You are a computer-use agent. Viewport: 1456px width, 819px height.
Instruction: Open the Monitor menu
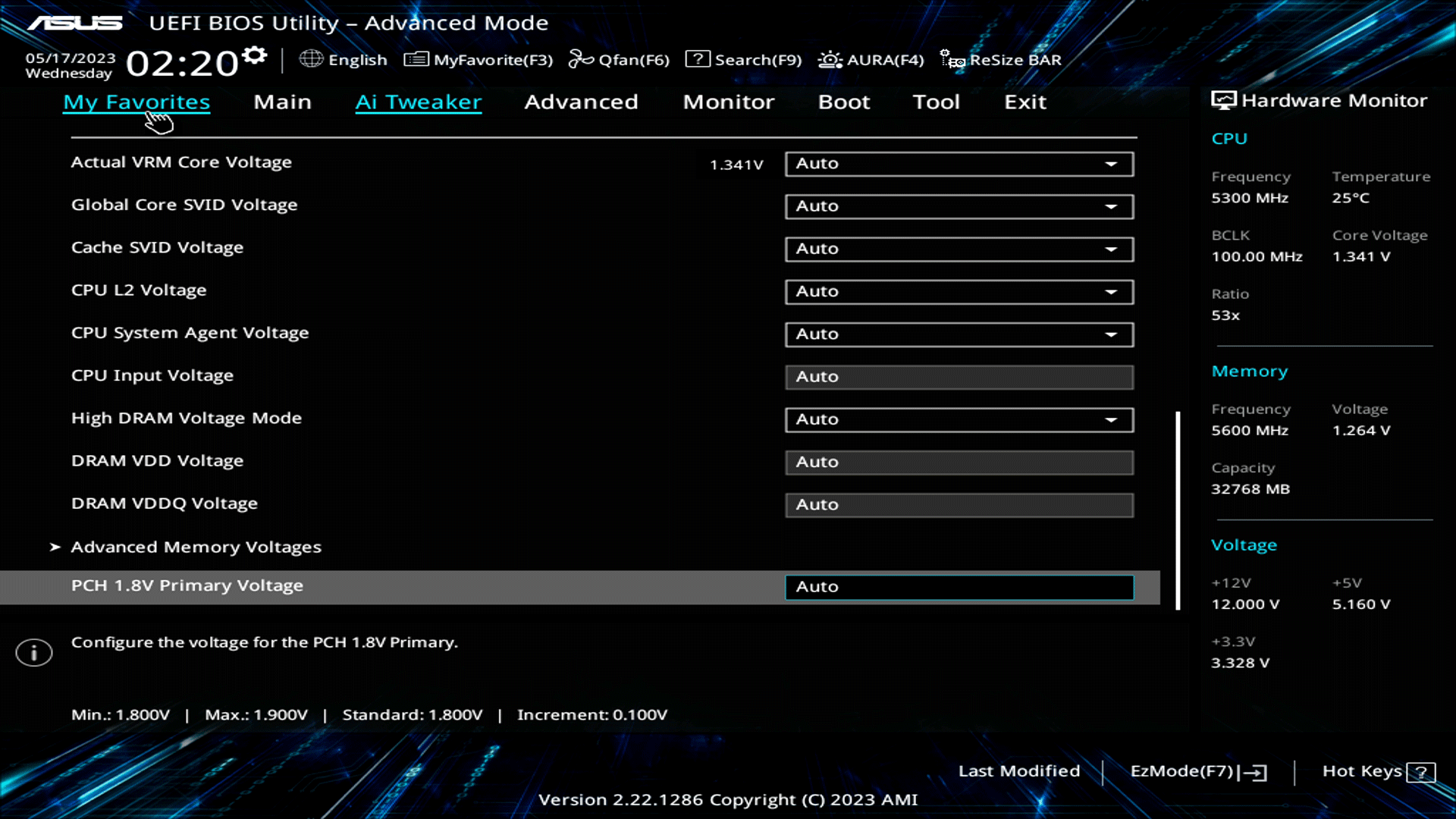(x=728, y=102)
